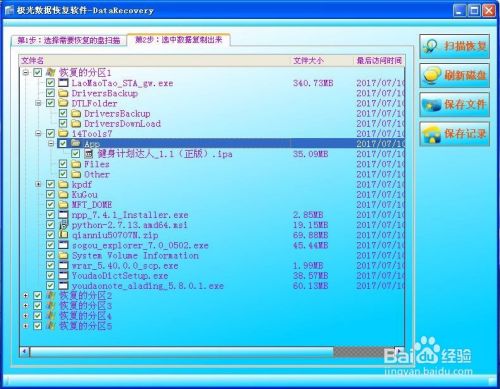Click the i4Tools7 folder icon
Image resolution: width=500 pixels, height=389 pixels.
tap(63, 133)
